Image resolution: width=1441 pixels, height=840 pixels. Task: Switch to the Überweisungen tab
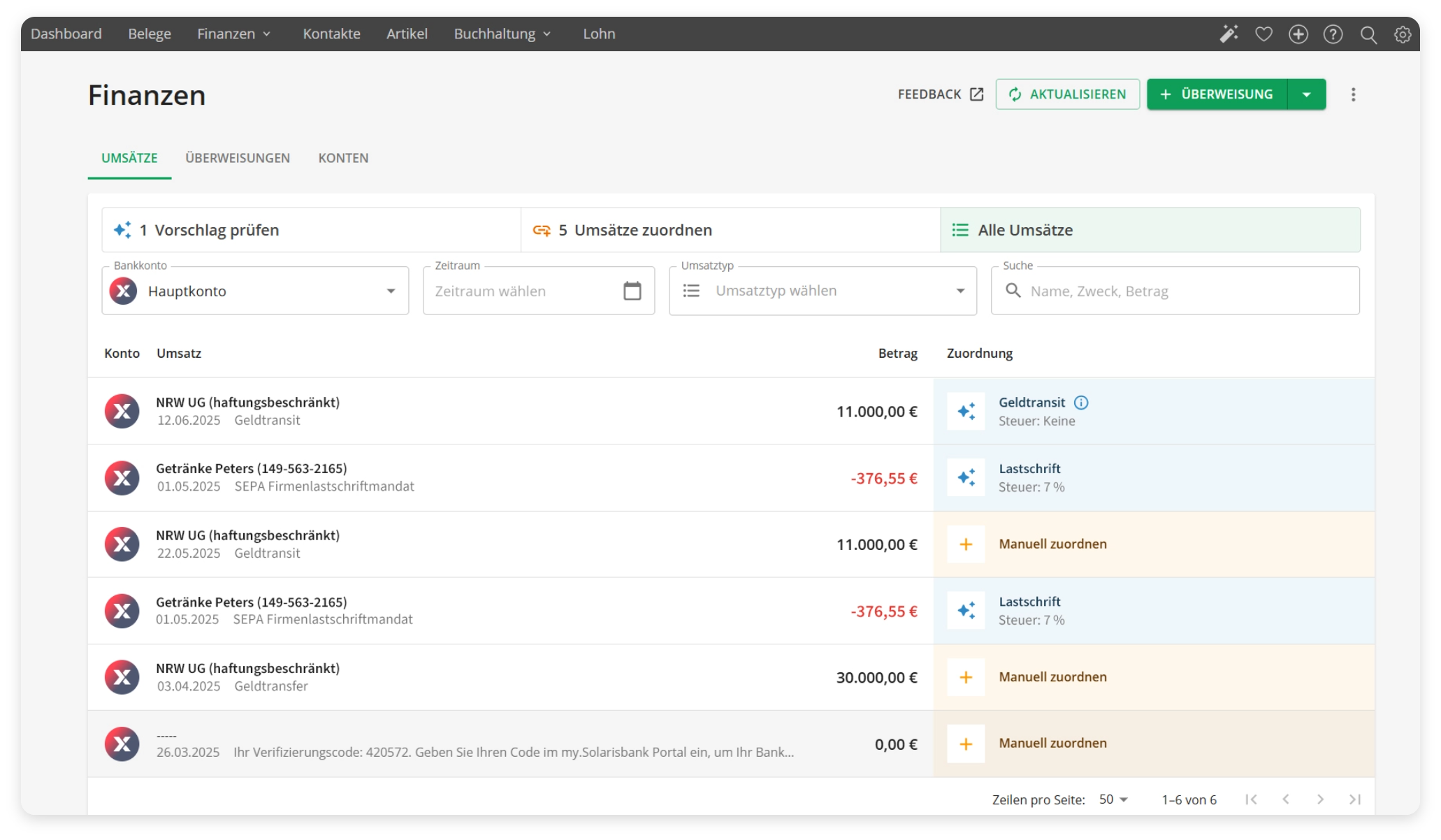[238, 158]
